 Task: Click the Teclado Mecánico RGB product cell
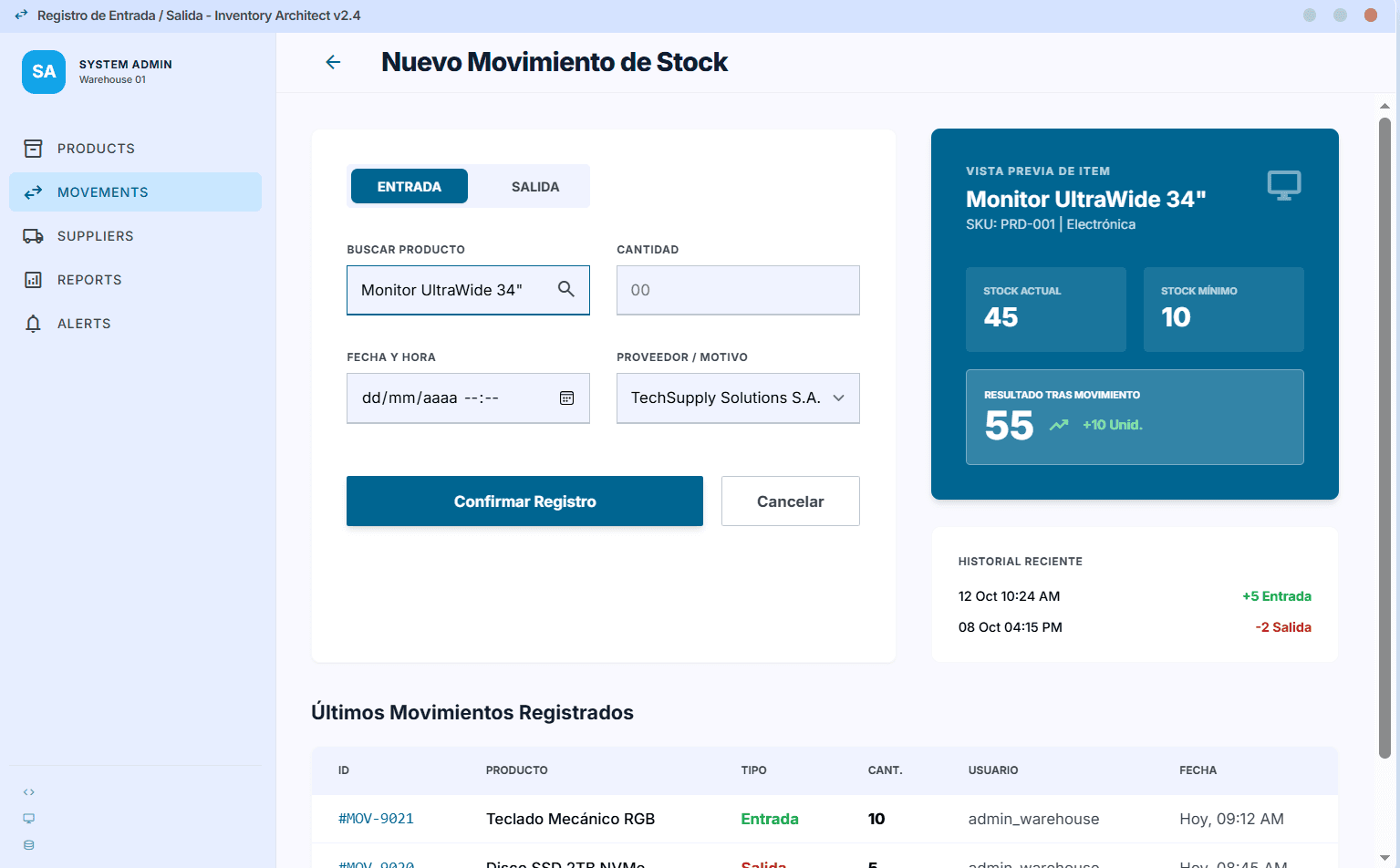click(571, 819)
